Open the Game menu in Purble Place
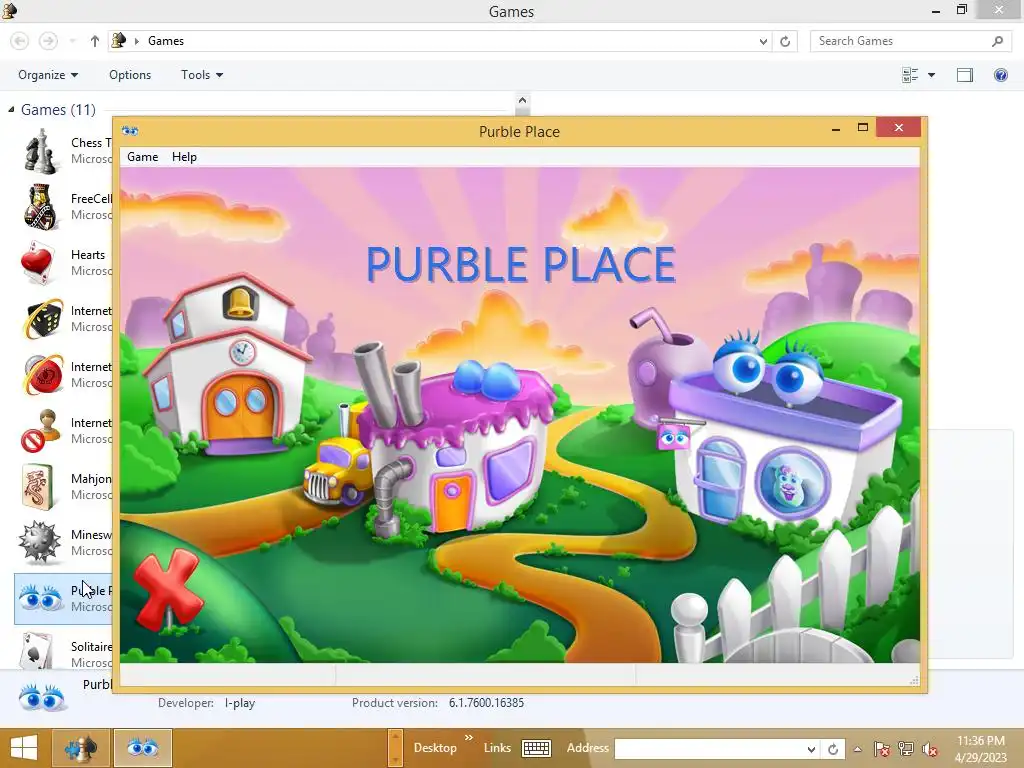 coord(142,157)
